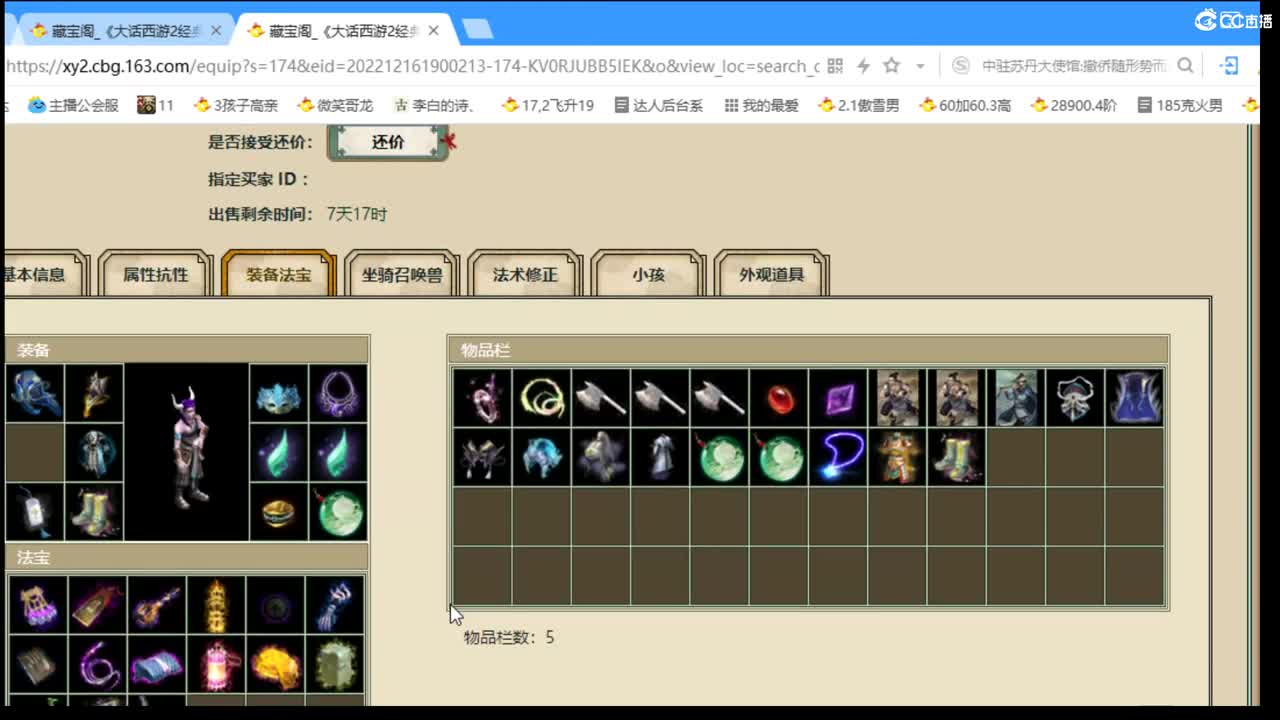
Task: Select the white robe inventory item
Action: pos(660,457)
